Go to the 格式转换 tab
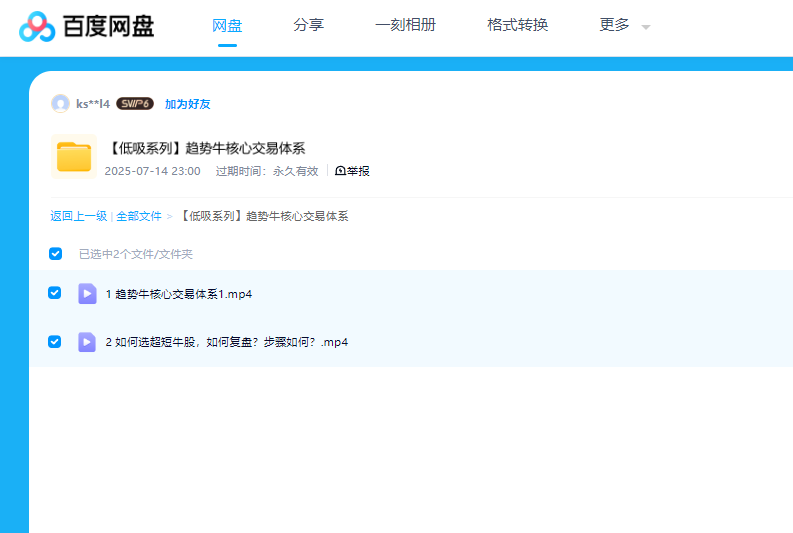The image size is (793, 533). (518, 25)
